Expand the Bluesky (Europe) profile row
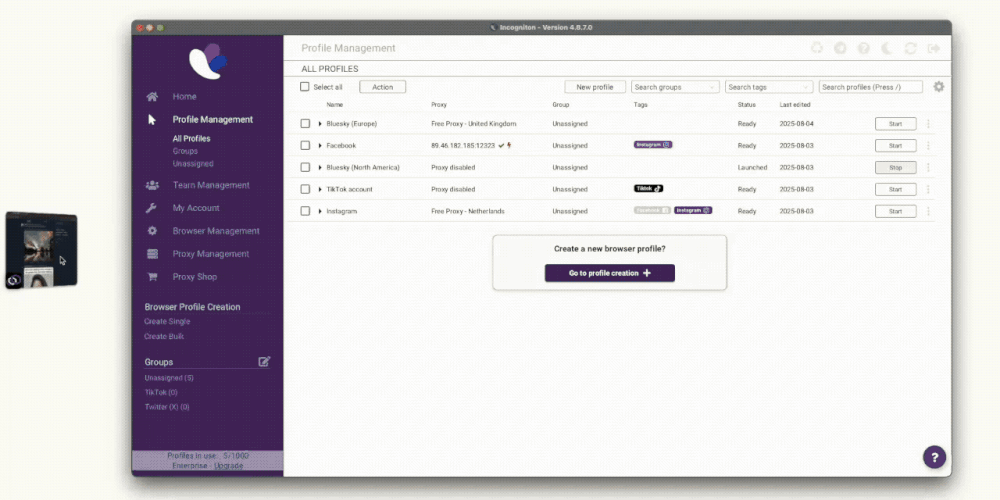 tap(320, 124)
